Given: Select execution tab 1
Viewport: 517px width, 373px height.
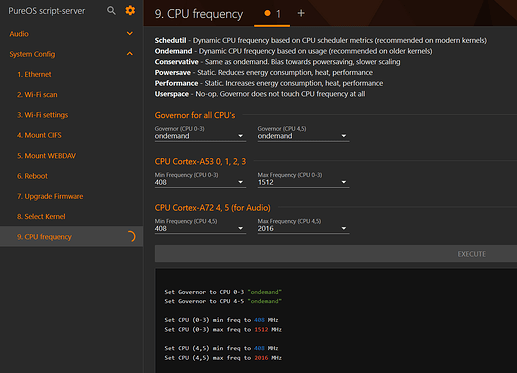Looking at the screenshot, I should tap(272, 14).
